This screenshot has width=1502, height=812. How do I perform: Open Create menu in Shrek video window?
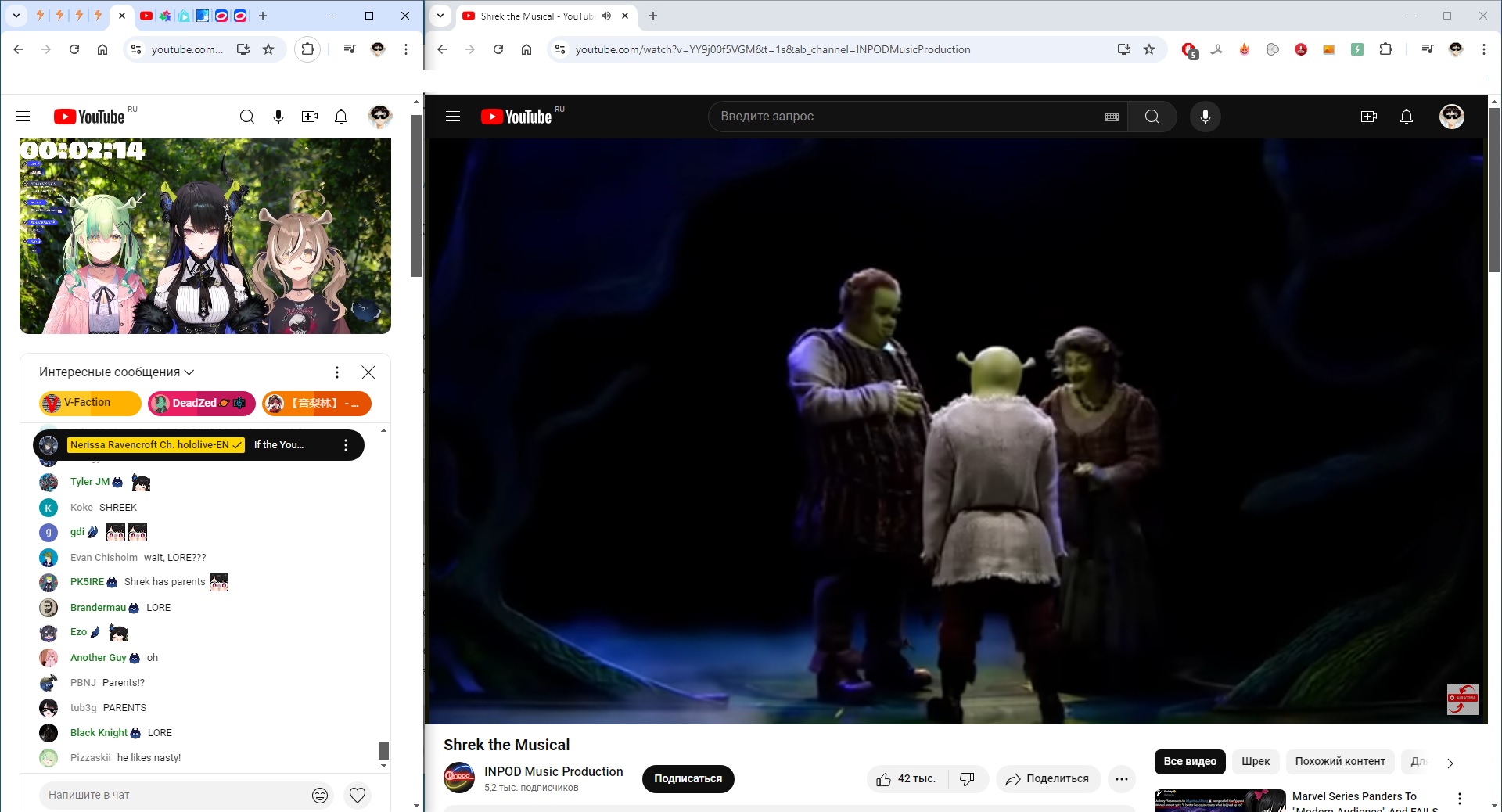pyautogui.click(x=1369, y=117)
